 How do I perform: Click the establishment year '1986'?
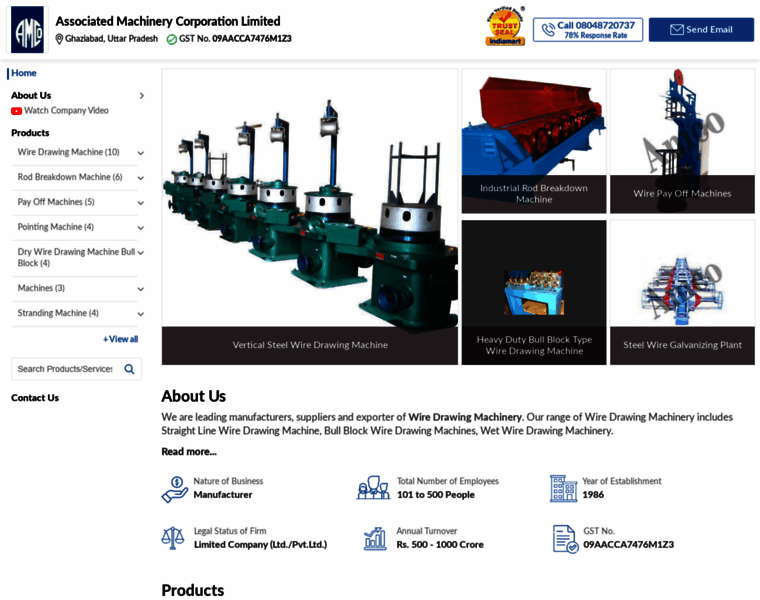point(593,495)
